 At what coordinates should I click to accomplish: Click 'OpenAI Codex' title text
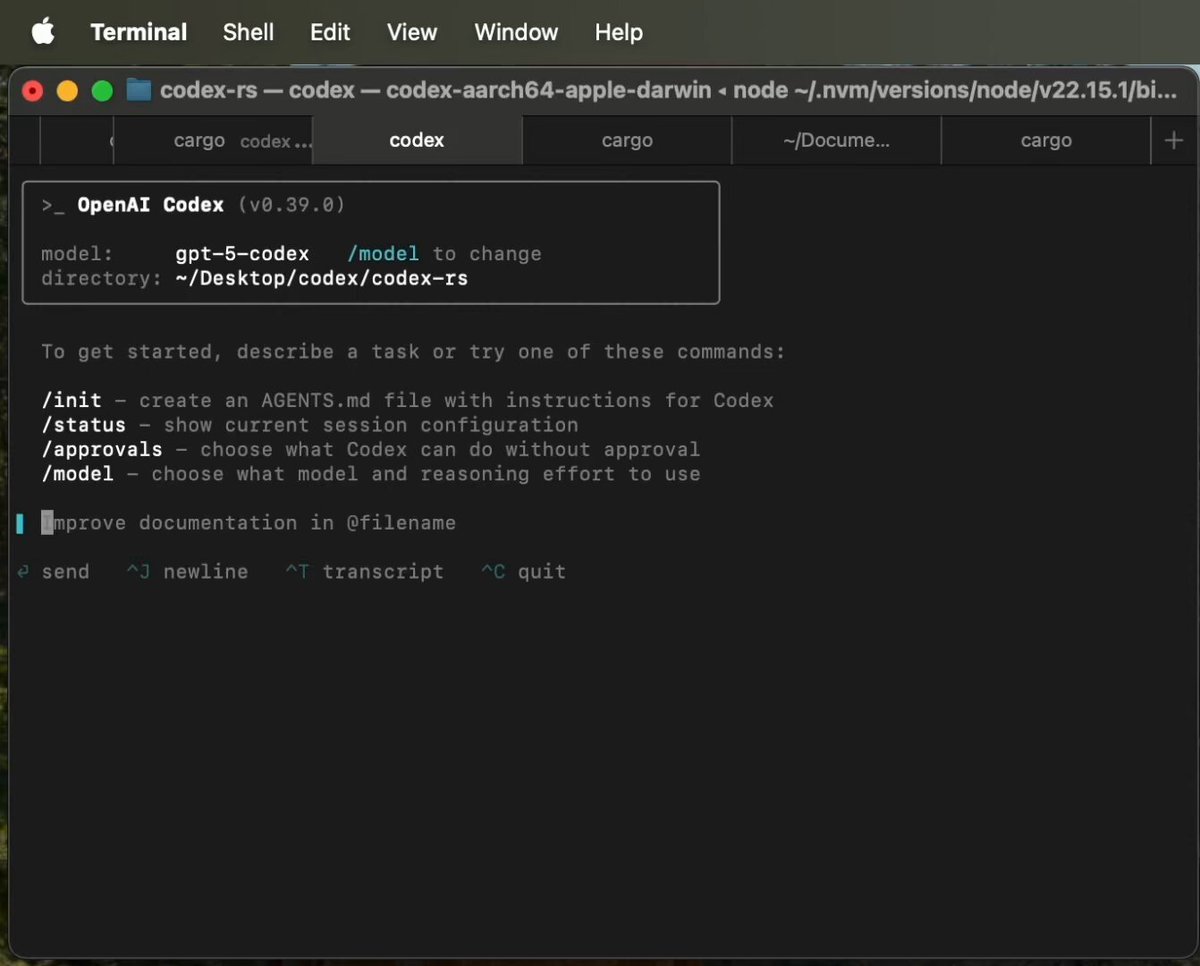(151, 205)
